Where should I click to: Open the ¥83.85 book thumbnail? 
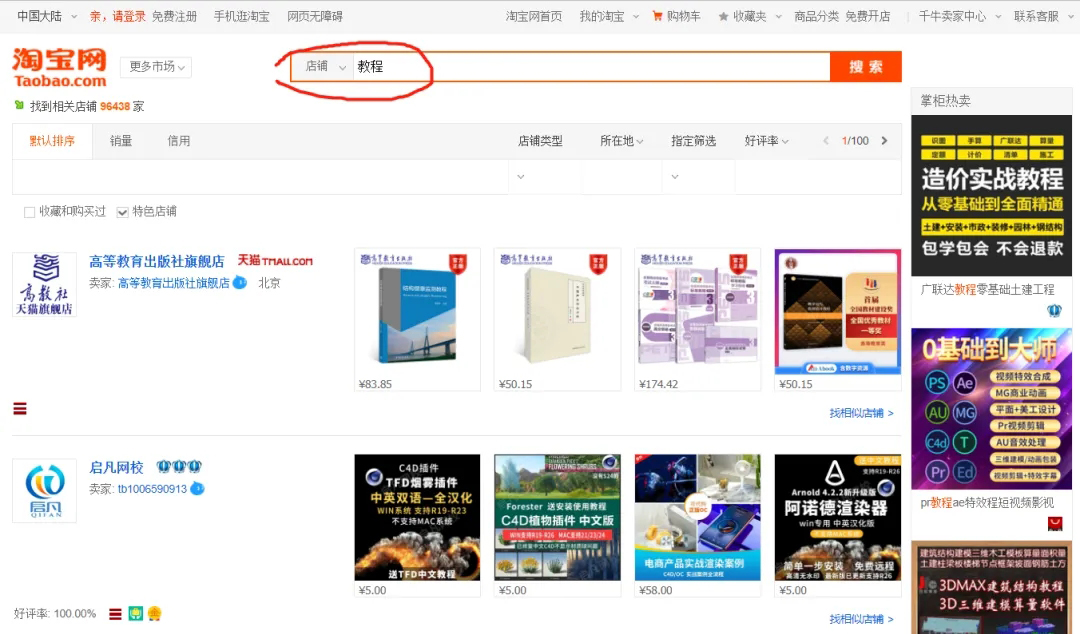pos(417,311)
